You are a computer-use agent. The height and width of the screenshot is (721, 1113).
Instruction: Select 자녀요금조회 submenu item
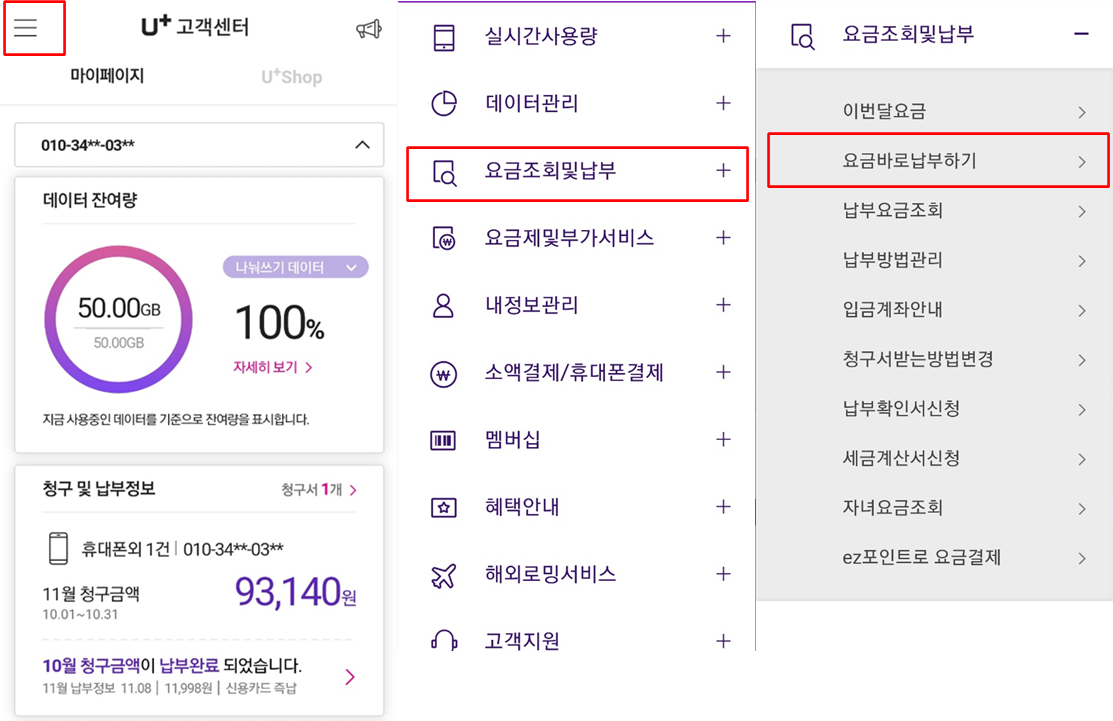pyautogui.click(x=935, y=508)
